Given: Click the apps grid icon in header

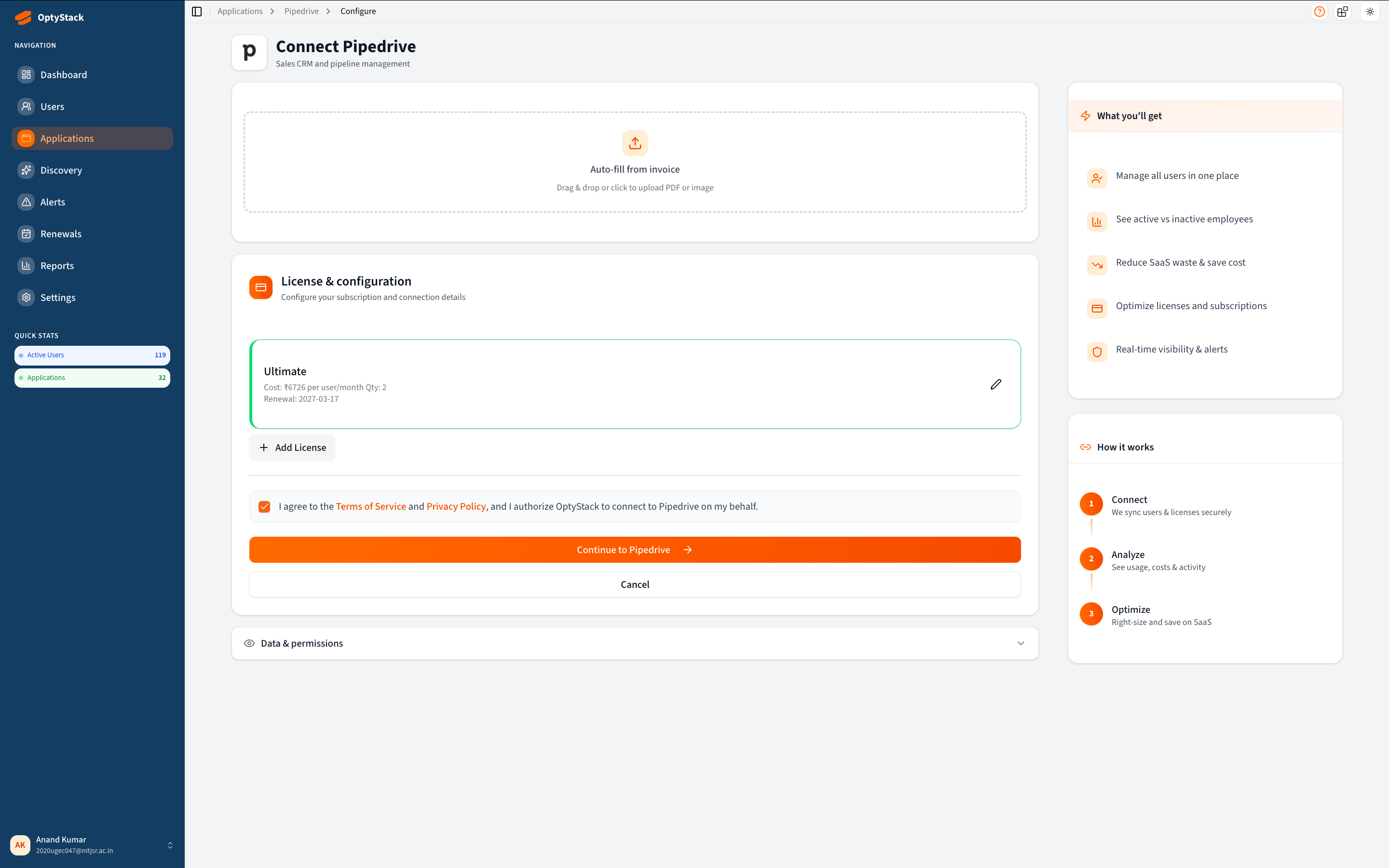Looking at the screenshot, I should 1343,12.
